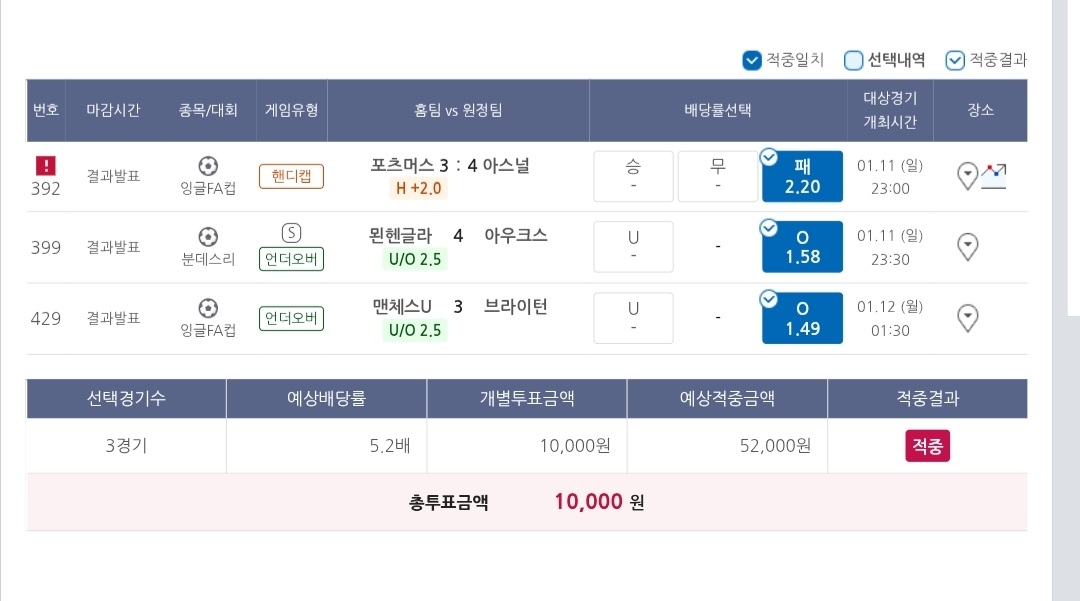Click the 핸디캡 game type tag

click(x=291, y=177)
